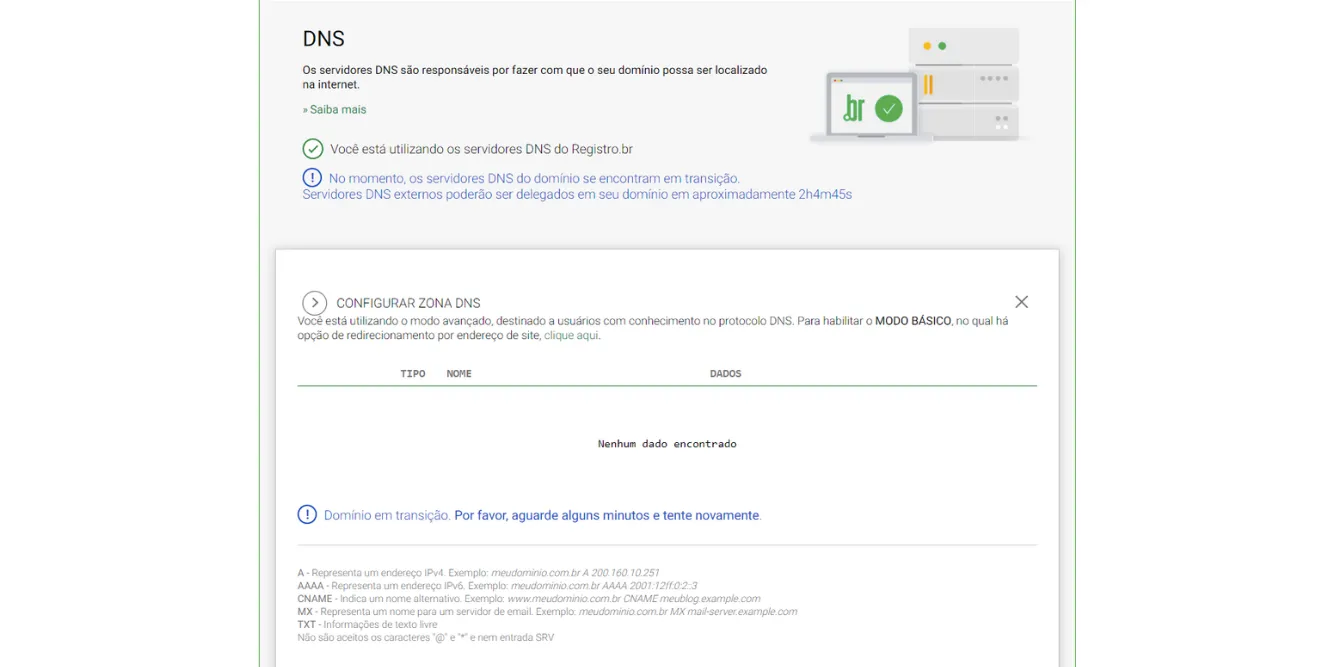Viewport: 1333px width, 667px height.
Task: Select the MX record description line
Action: pyautogui.click(x=547, y=612)
